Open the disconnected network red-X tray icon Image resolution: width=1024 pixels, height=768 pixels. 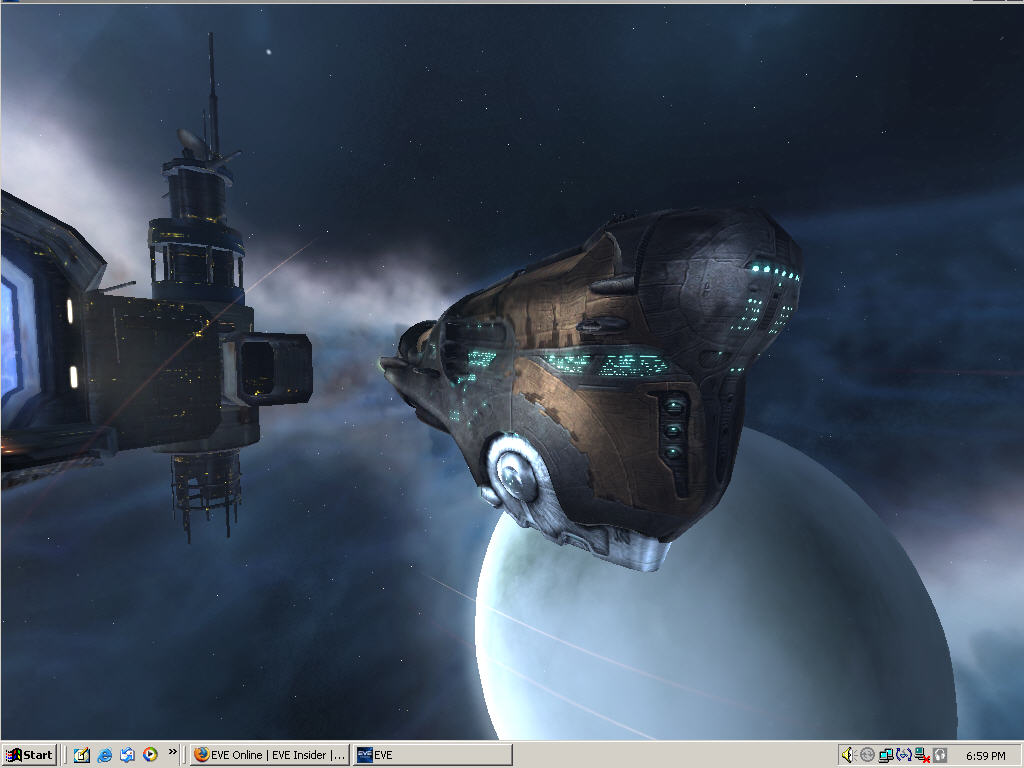(x=922, y=755)
